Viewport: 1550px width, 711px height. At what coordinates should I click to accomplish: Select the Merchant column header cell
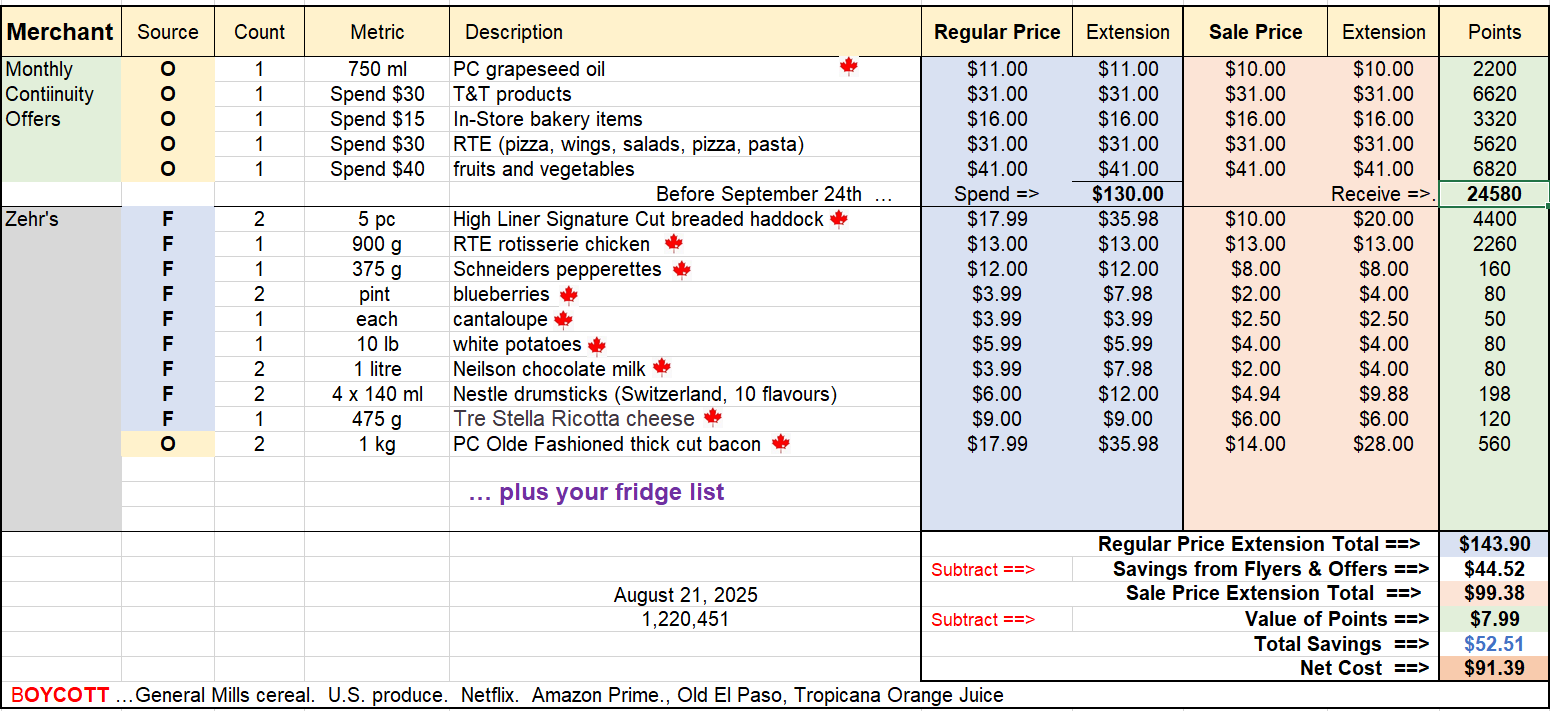[60, 32]
